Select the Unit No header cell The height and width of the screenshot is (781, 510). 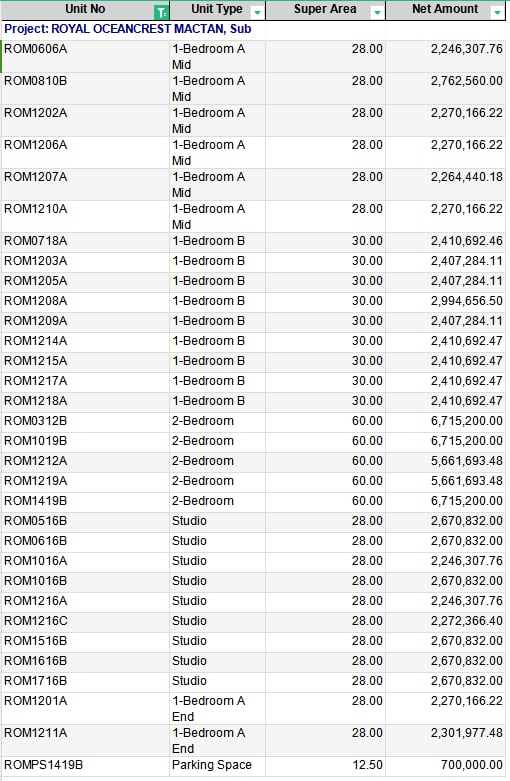click(85, 10)
